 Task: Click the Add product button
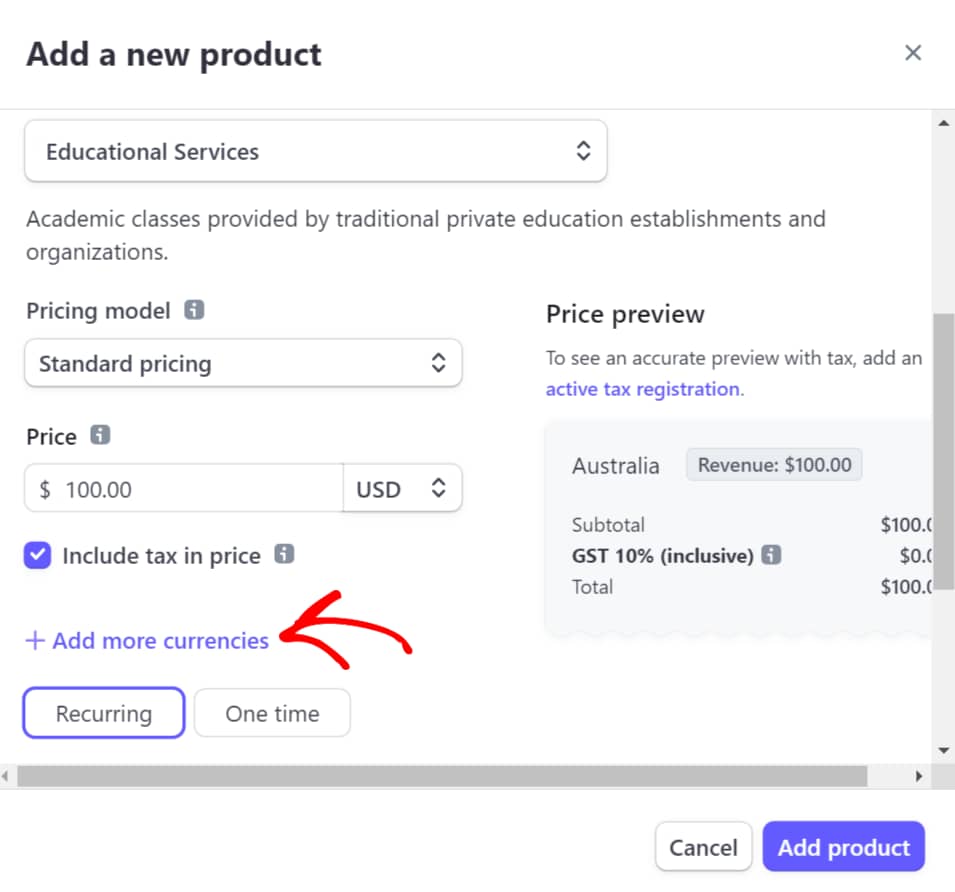click(x=844, y=847)
